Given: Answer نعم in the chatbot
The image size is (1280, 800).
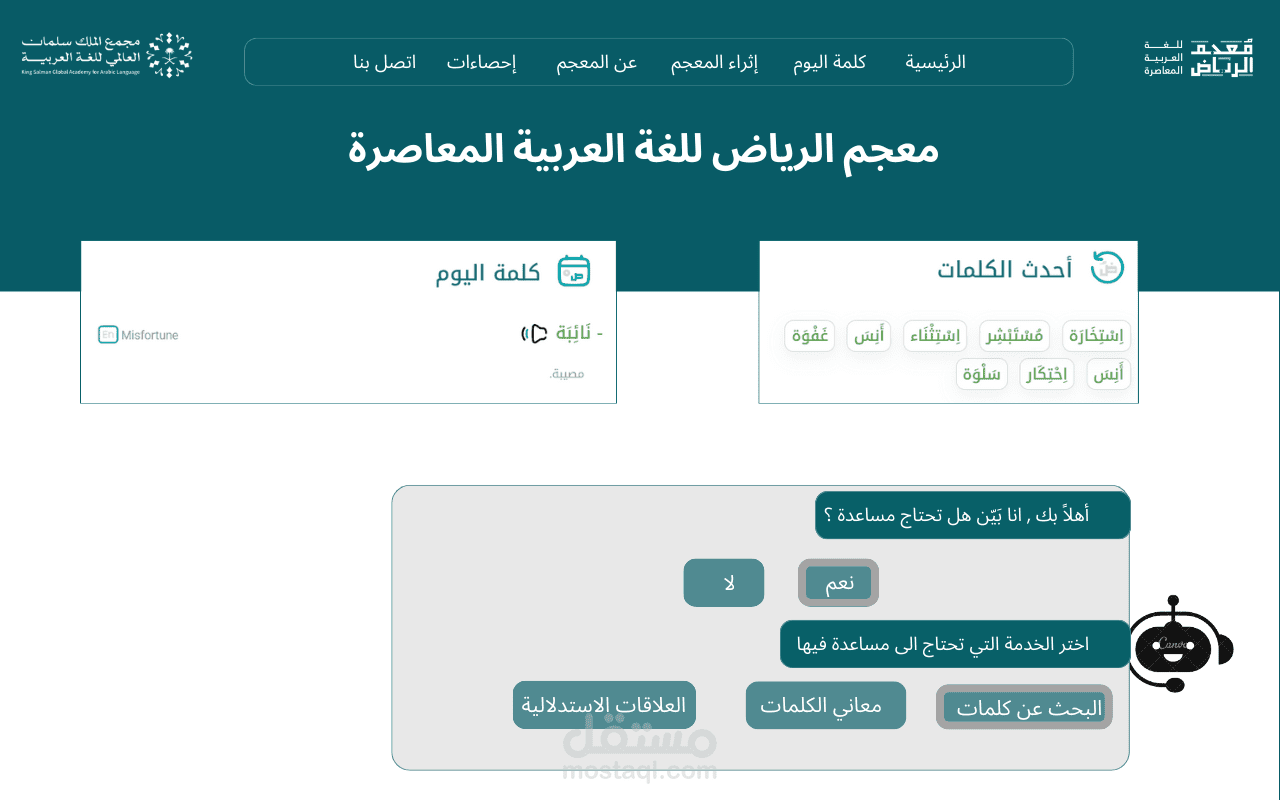Looking at the screenshot, I should 838,583.
